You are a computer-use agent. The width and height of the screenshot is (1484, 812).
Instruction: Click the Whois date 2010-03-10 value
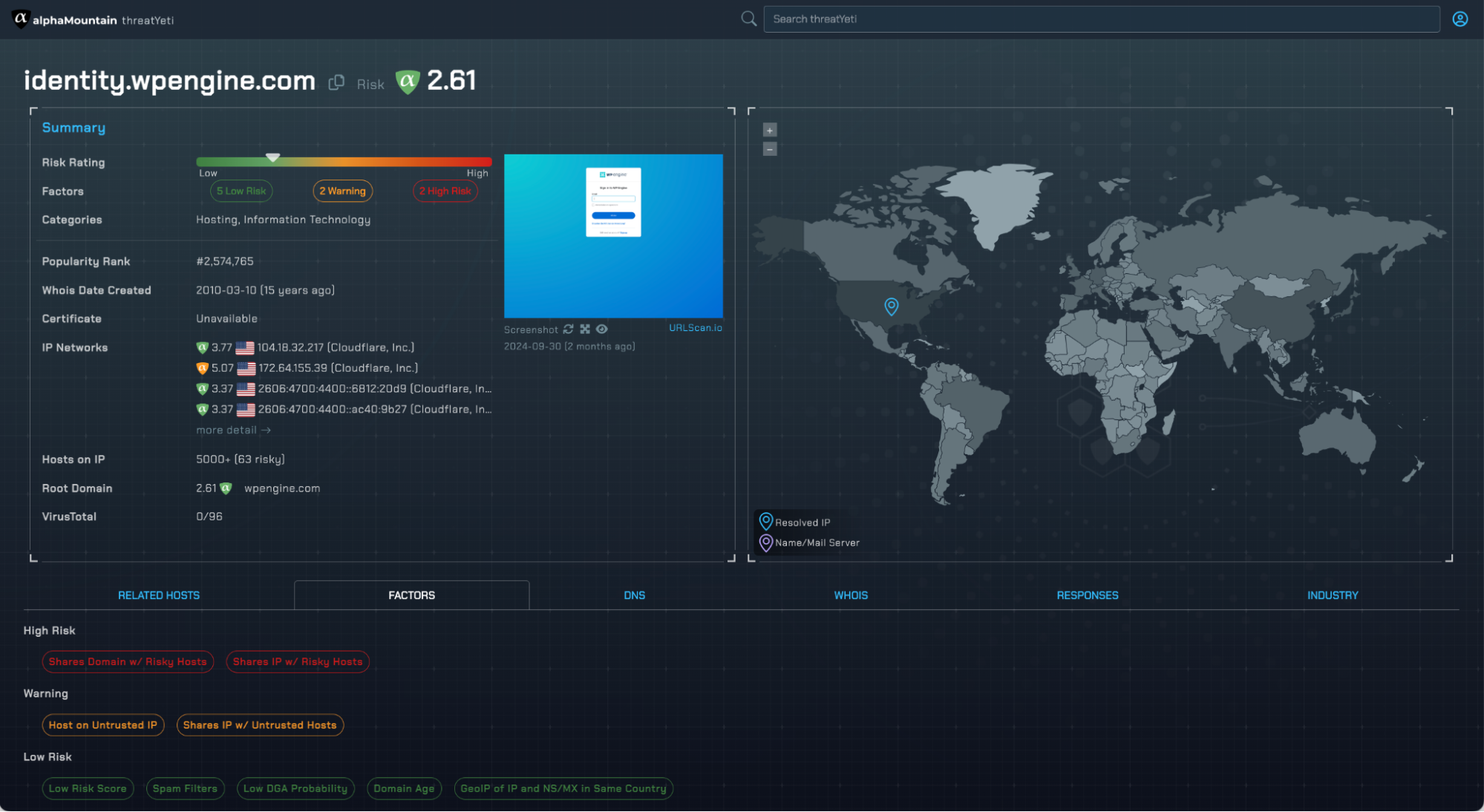point(265,290)
